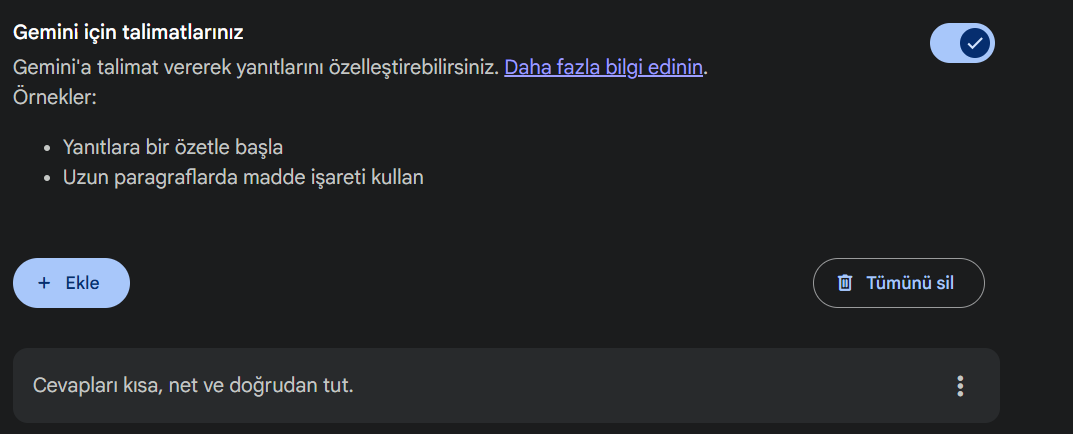This screenshot has height=434, width=1073.
Task: Click the "Gemini için talimatlarınız" heading
Action: coord(129,32)
